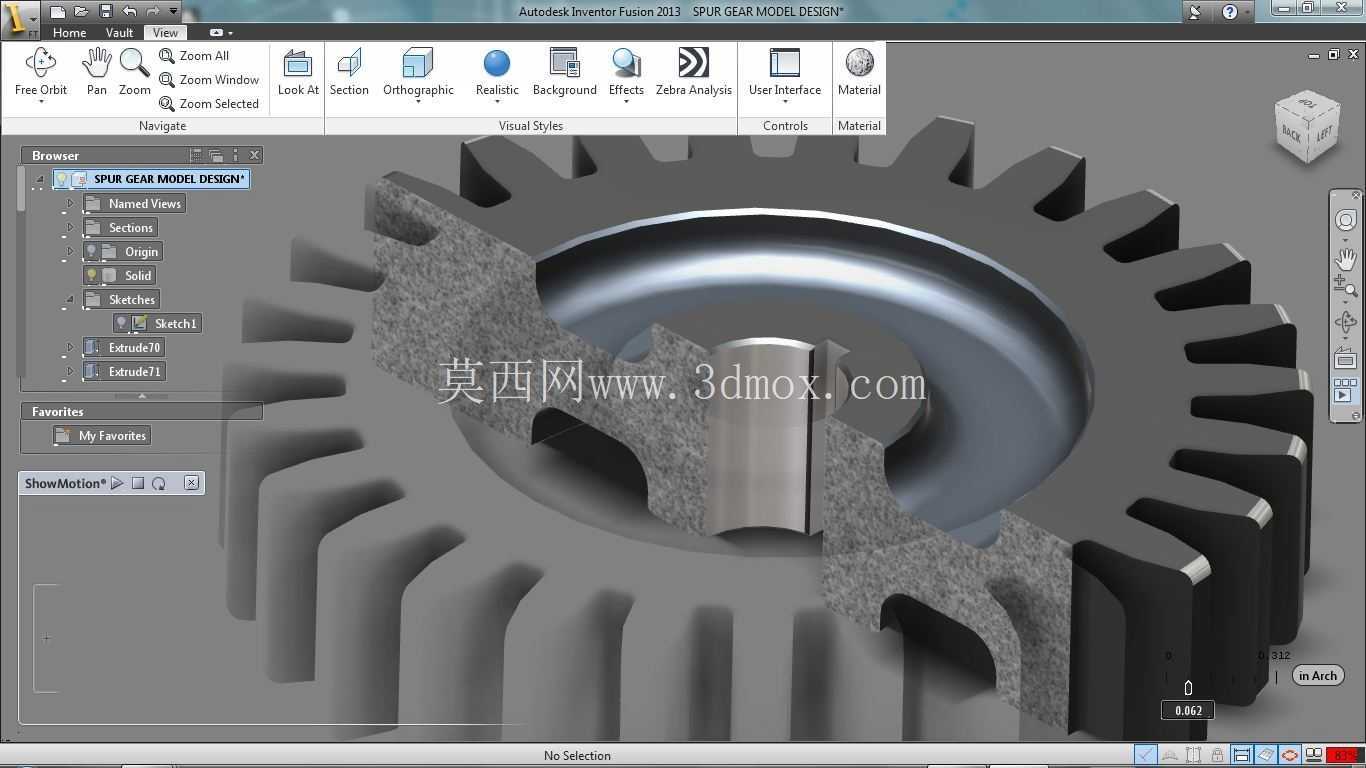Open the Home ribbon tab

(x=69, y=32)
